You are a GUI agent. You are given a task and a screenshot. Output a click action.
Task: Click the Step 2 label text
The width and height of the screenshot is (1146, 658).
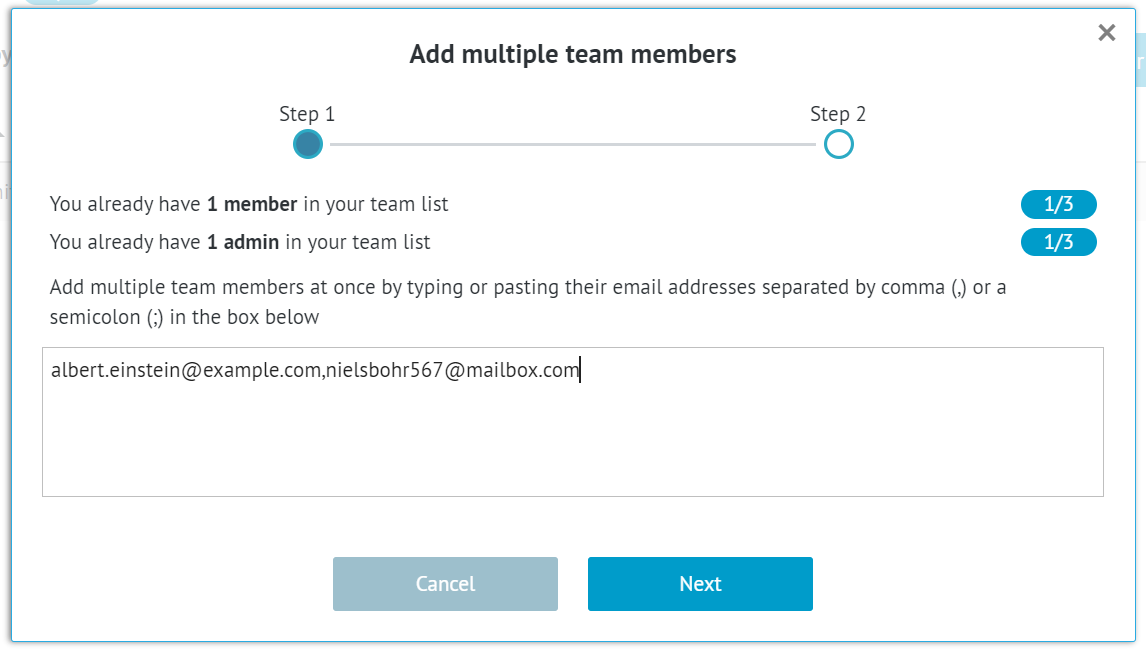coord(838,113)
